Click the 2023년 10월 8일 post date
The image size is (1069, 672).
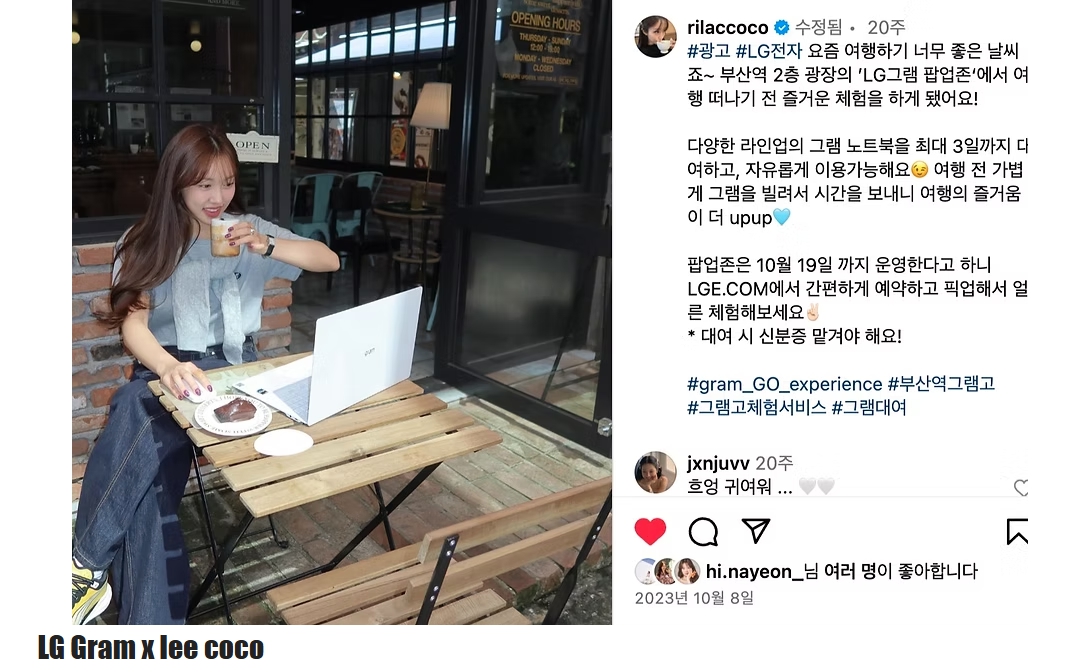[694, 598]
